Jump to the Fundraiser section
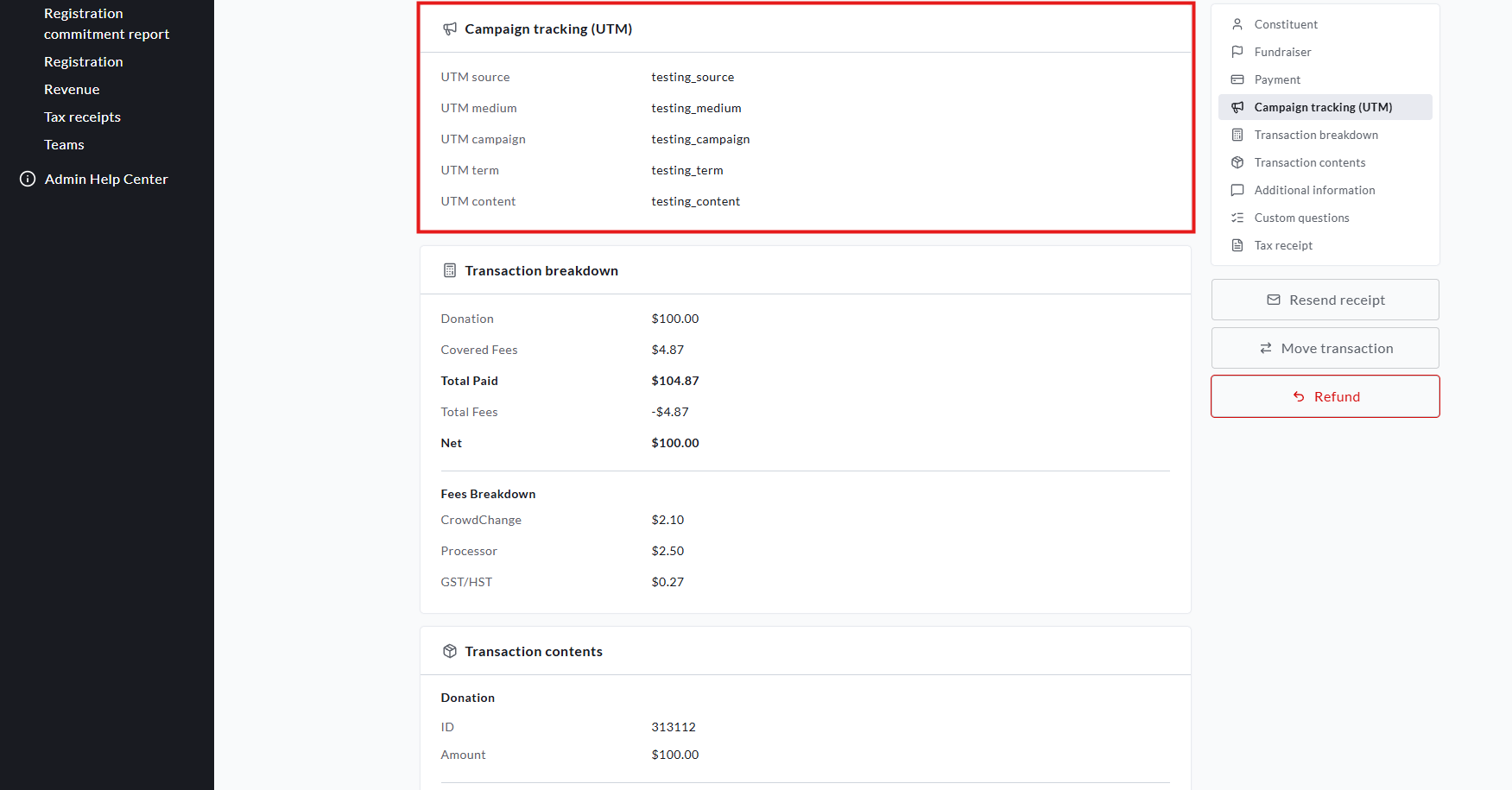This screenshot has width=1512, height=790. pos(1325,52)
